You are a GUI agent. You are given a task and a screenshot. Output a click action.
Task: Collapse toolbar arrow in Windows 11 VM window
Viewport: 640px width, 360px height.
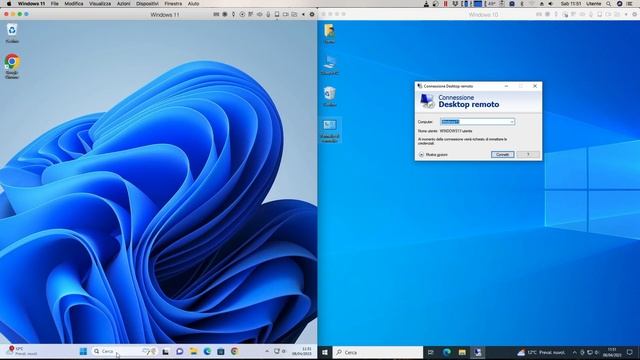point(303,14)
